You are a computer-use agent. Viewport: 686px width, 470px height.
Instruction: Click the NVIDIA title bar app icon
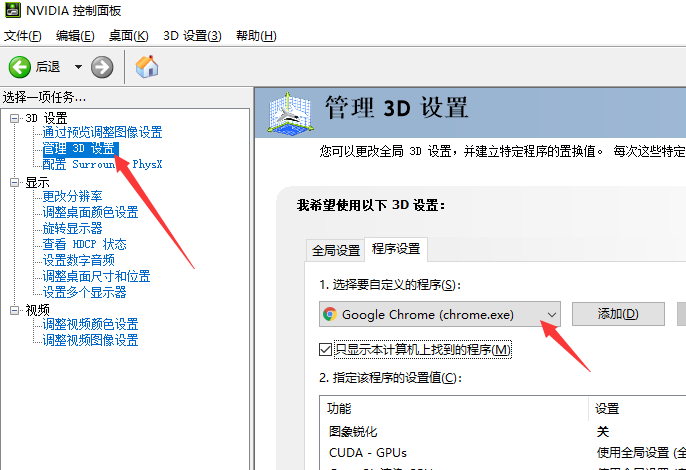coord(13,10)
